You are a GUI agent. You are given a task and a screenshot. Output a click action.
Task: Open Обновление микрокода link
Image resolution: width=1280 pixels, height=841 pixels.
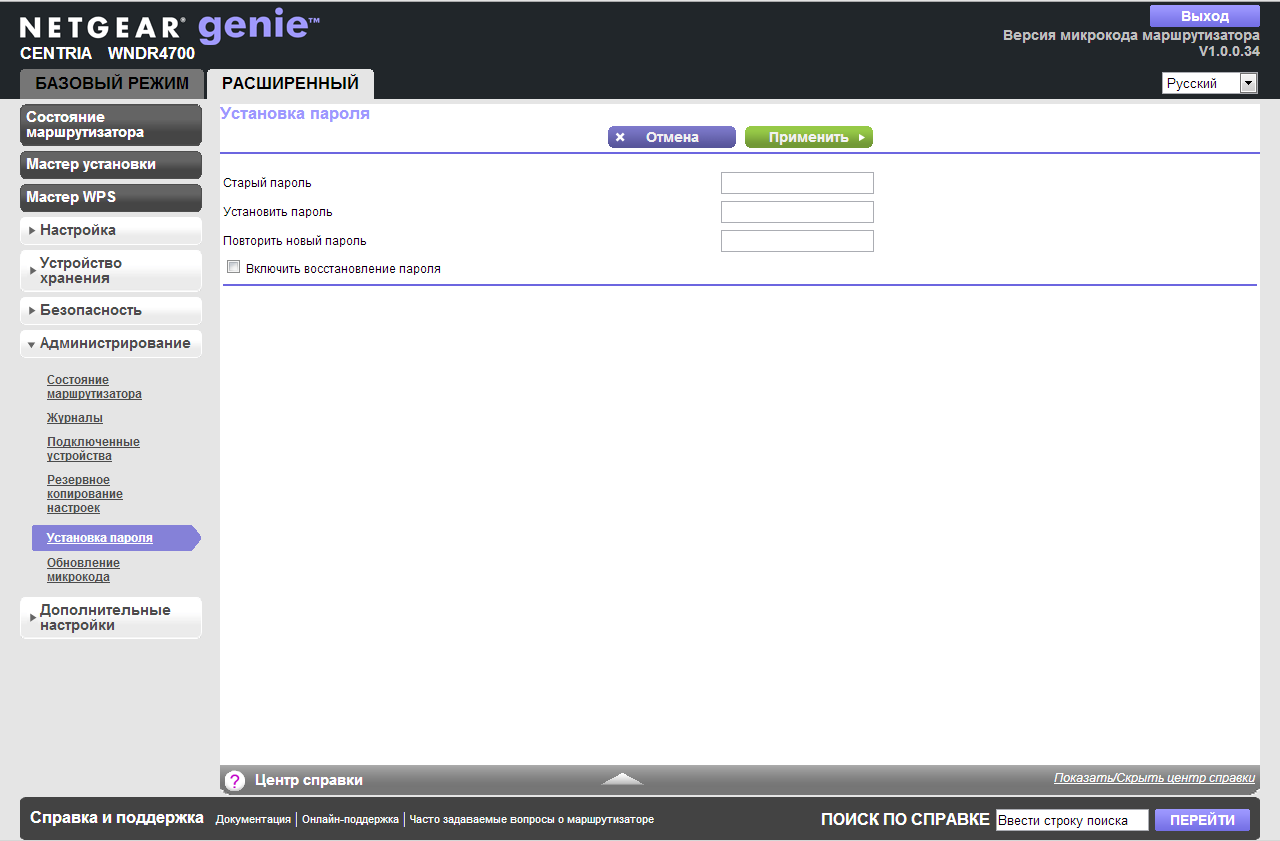coord(83,570)
